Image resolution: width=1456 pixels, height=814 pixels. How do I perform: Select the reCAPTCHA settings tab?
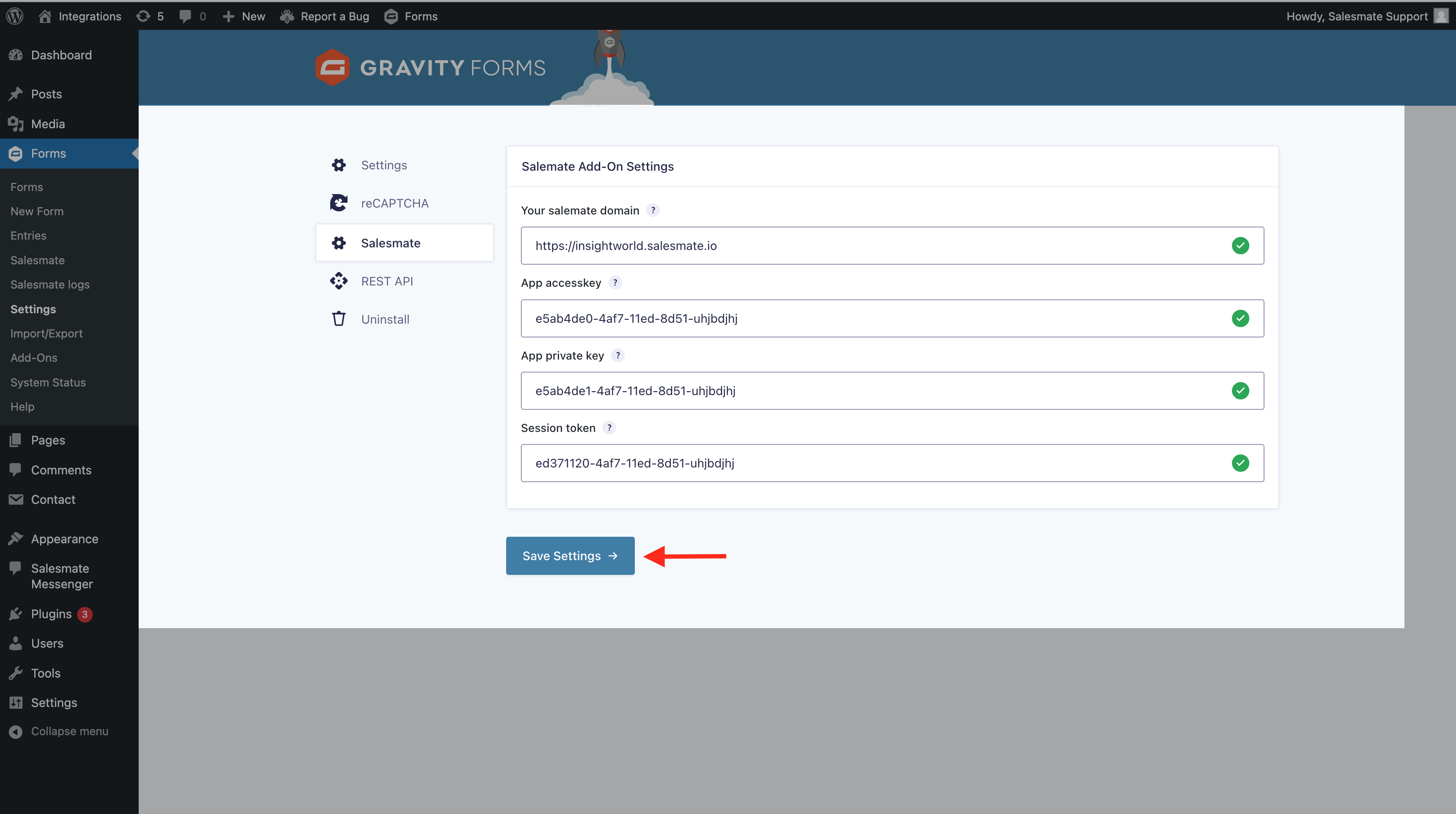click(x=405, y=203)
